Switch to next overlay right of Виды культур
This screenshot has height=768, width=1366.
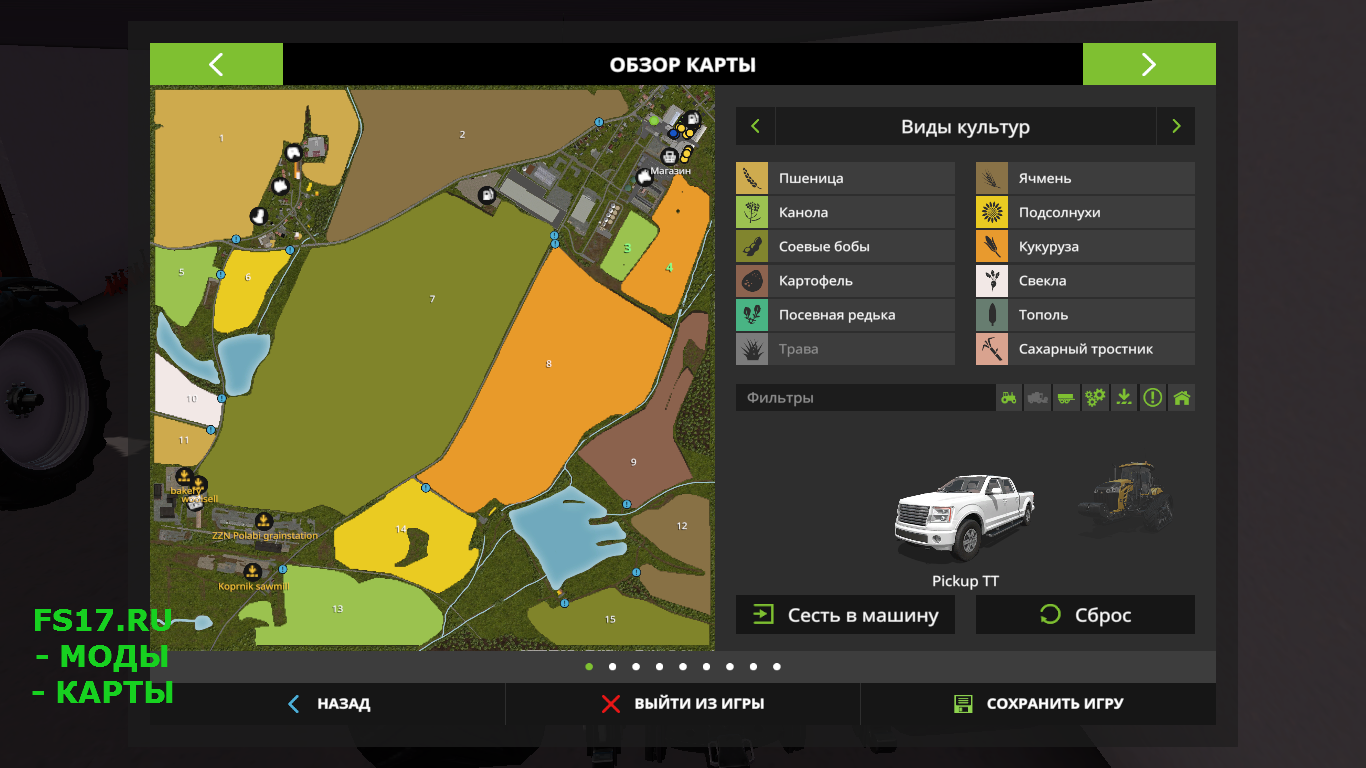tap(1176, 127)
